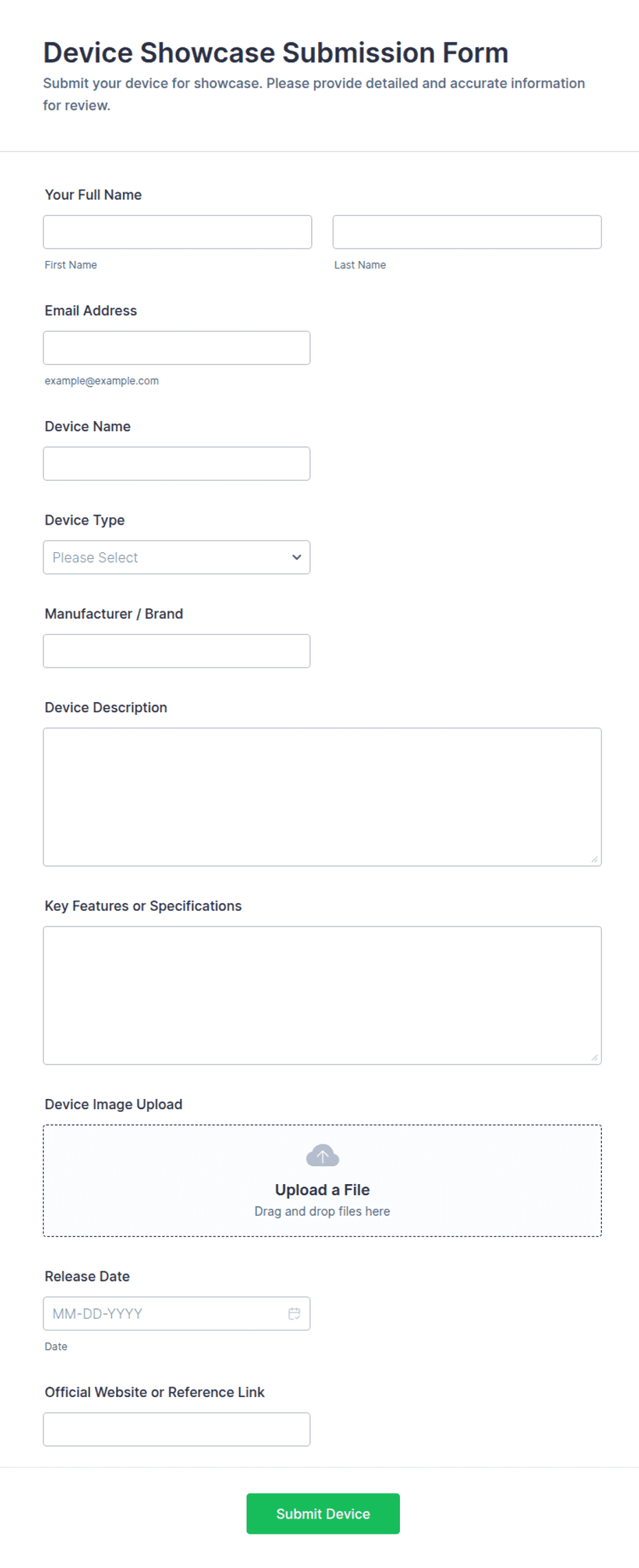The image size is (639, 1568).
Task: Click the Drag and drop files here area
Action: pos(322,1211)
